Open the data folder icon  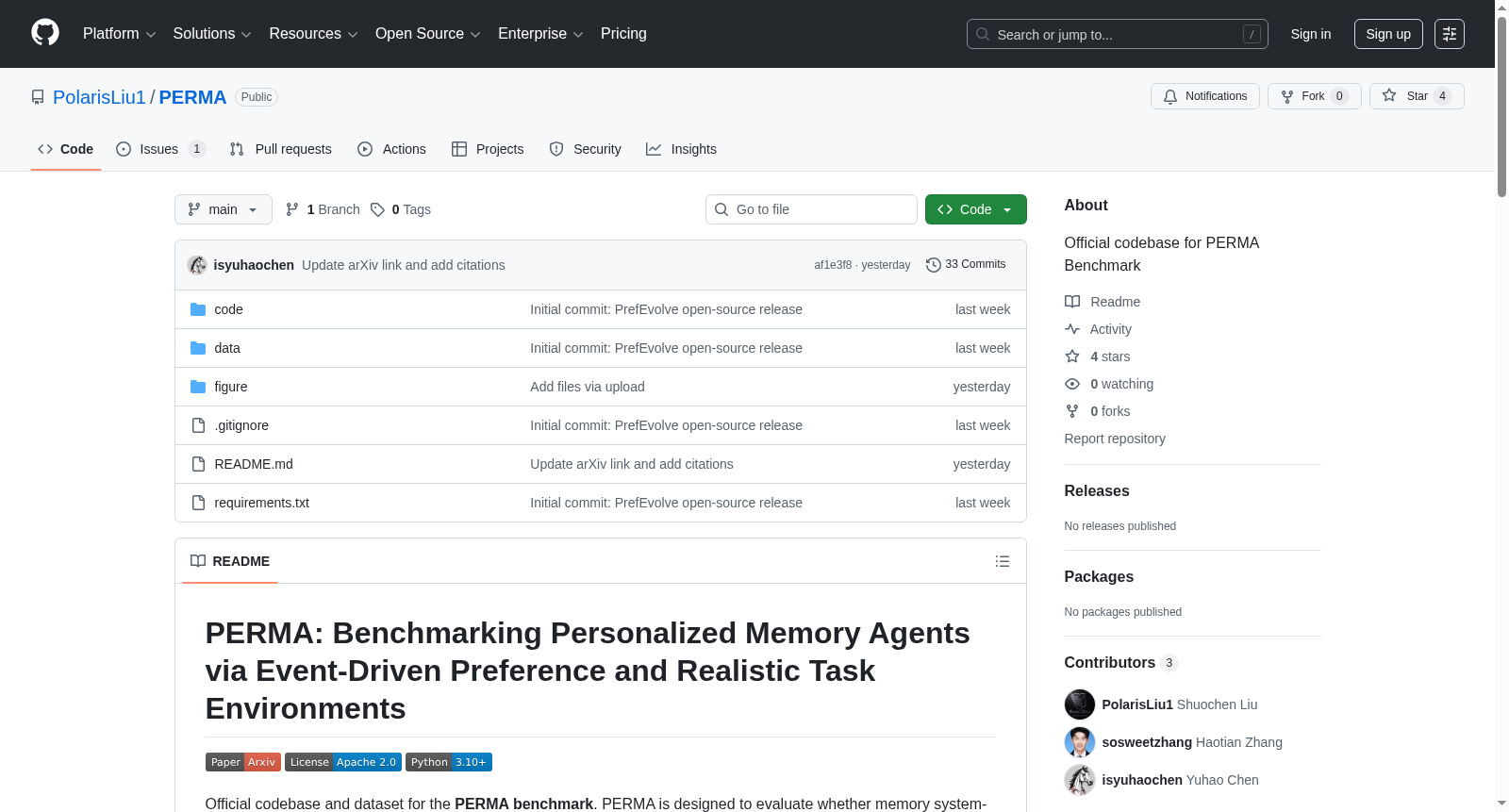click(198, 348)
